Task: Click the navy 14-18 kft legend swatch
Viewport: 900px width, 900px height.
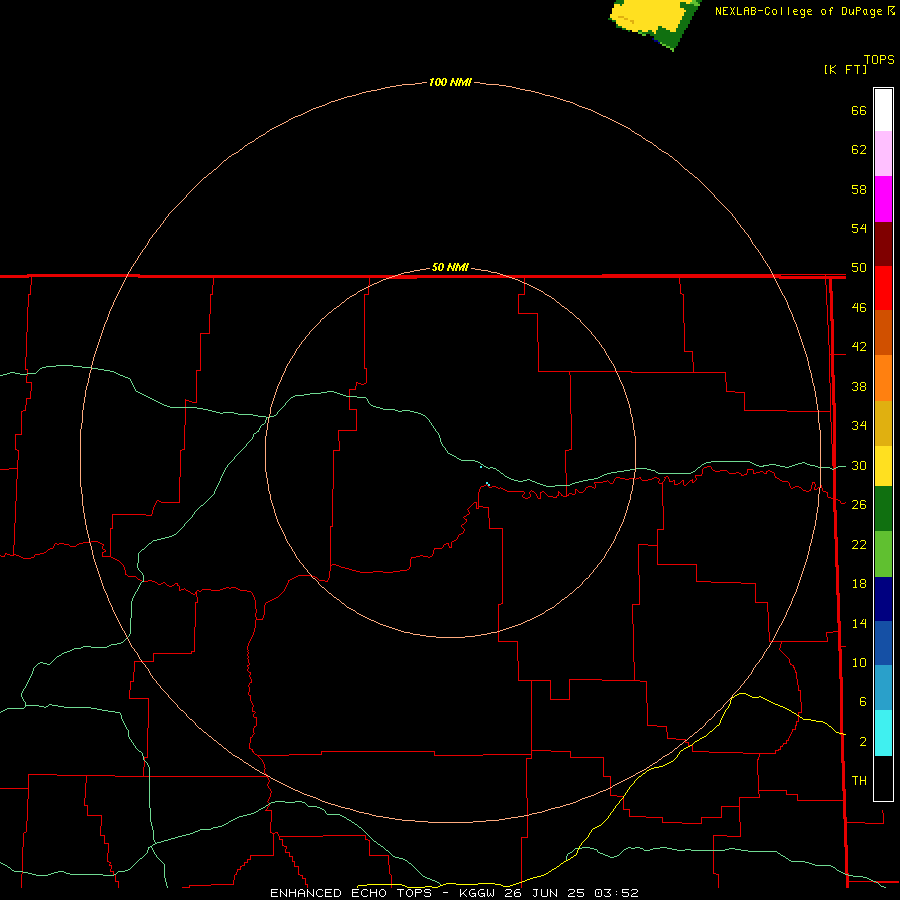Action: coord(883,599)
